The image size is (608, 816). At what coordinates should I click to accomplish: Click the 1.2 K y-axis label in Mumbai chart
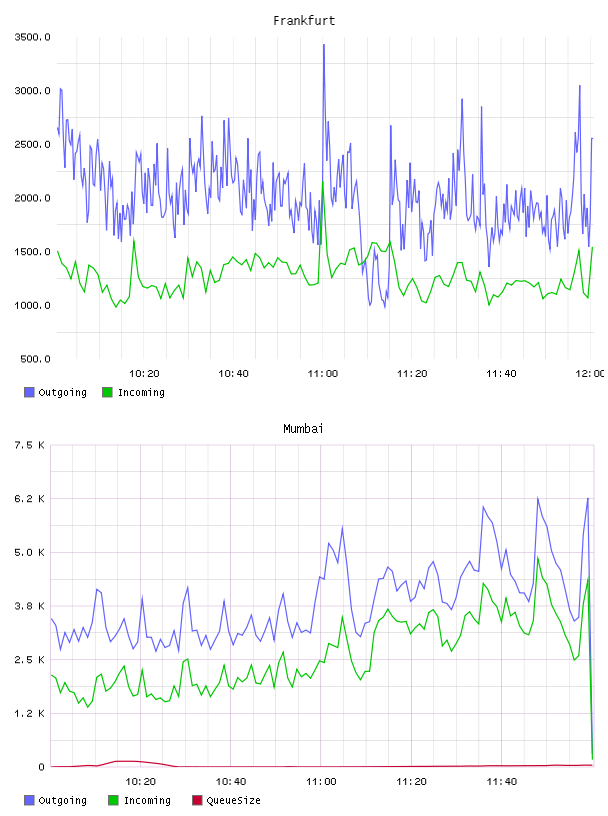click(x=30, y=713)
